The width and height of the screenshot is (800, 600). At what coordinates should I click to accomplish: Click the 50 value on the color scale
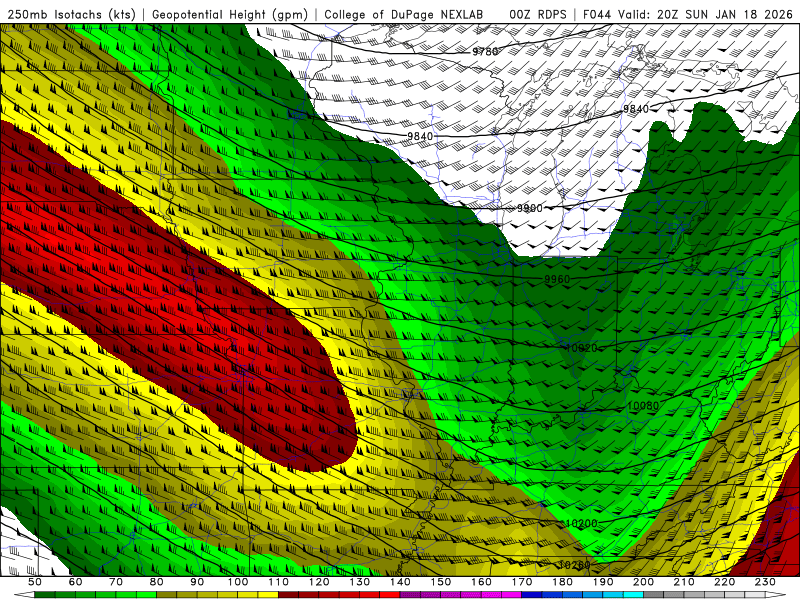pos(35,582)
